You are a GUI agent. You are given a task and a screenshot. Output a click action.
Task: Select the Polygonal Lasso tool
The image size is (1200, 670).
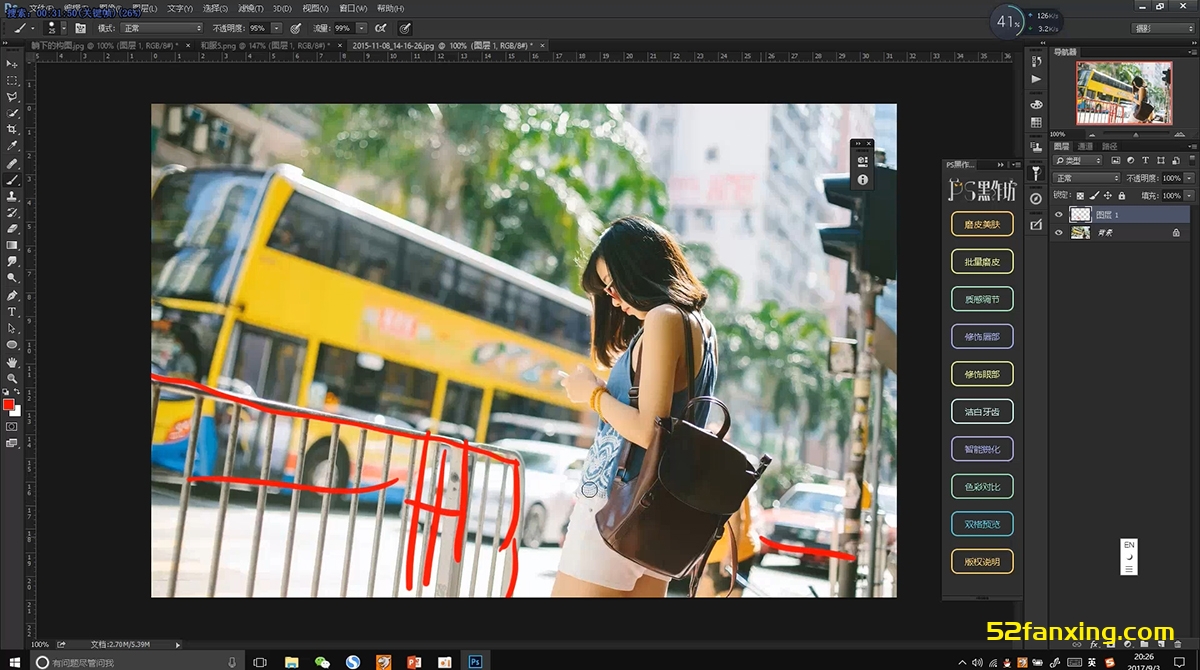tap(12, 97)
